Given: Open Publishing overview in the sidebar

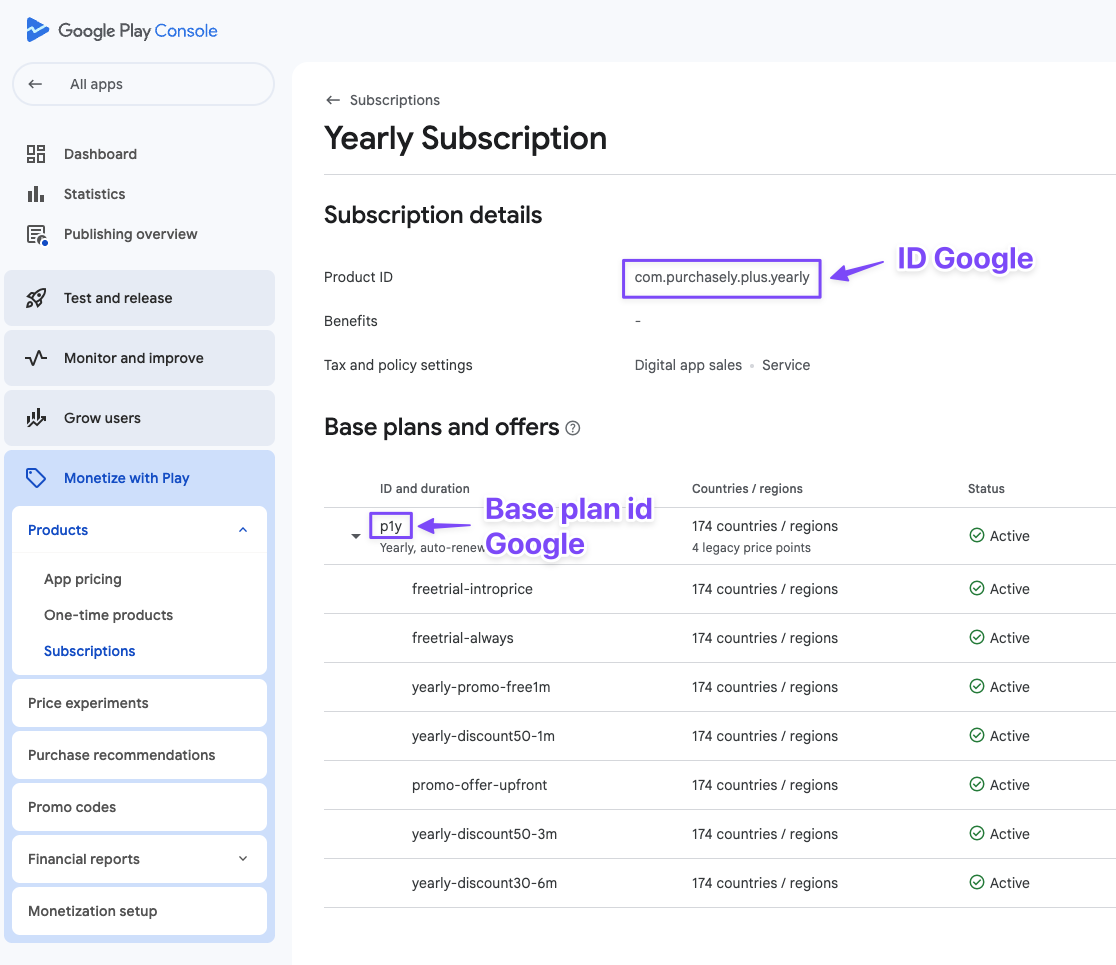Looking at the screenshot, I should pos(131,234).
